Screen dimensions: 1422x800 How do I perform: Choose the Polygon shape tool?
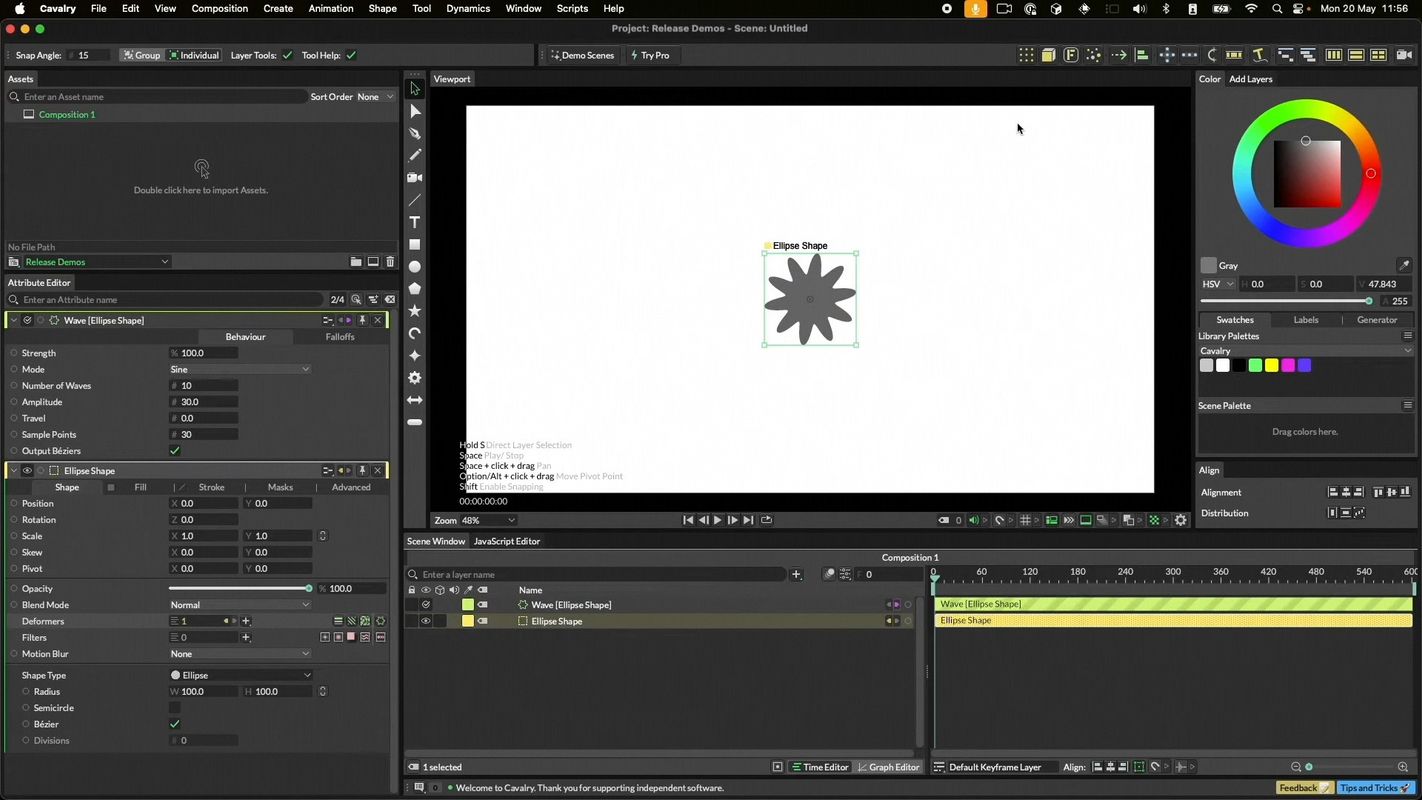pyautogui.click(x=415, y=289)
